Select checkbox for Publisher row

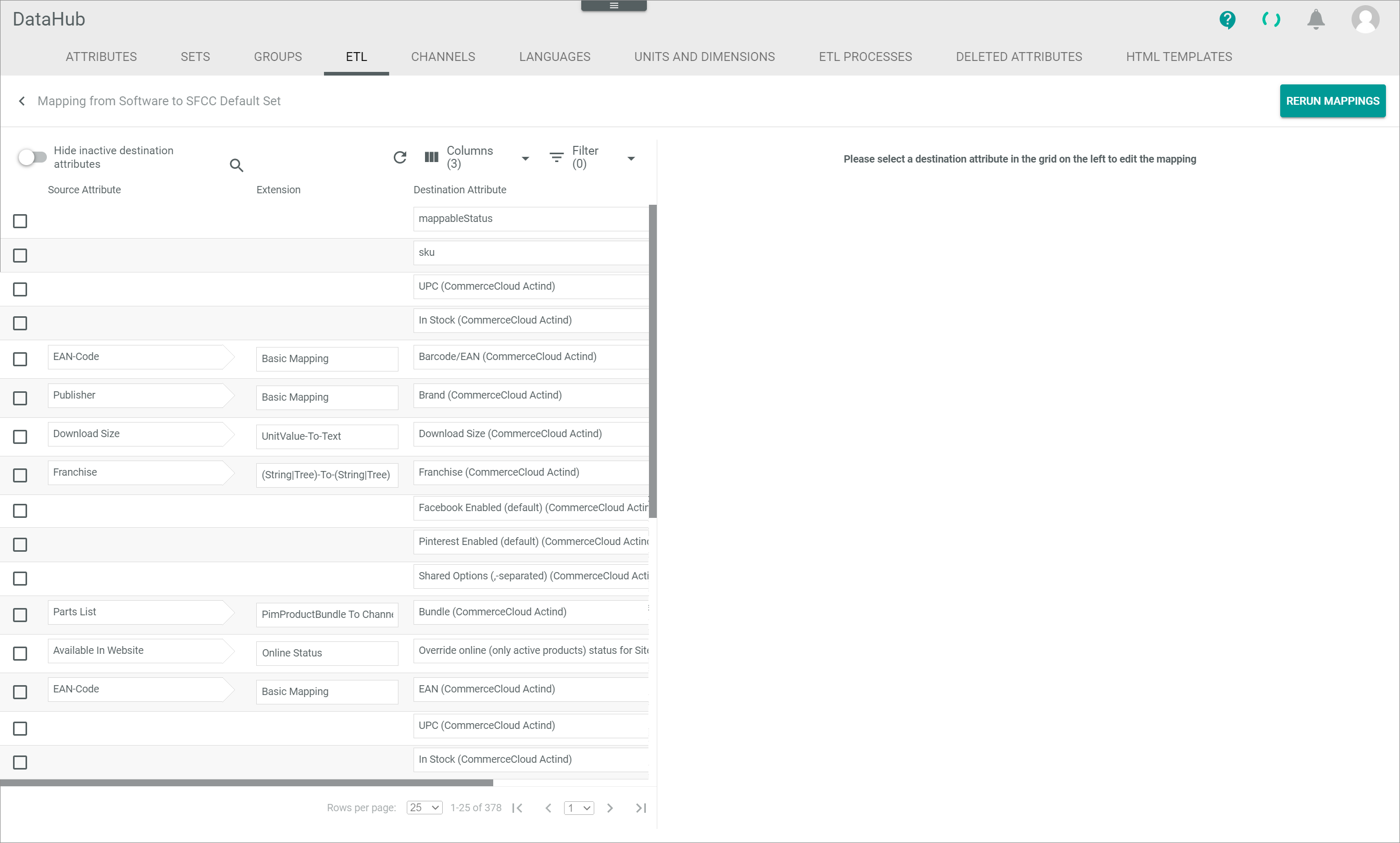click(x=20, y=398)
